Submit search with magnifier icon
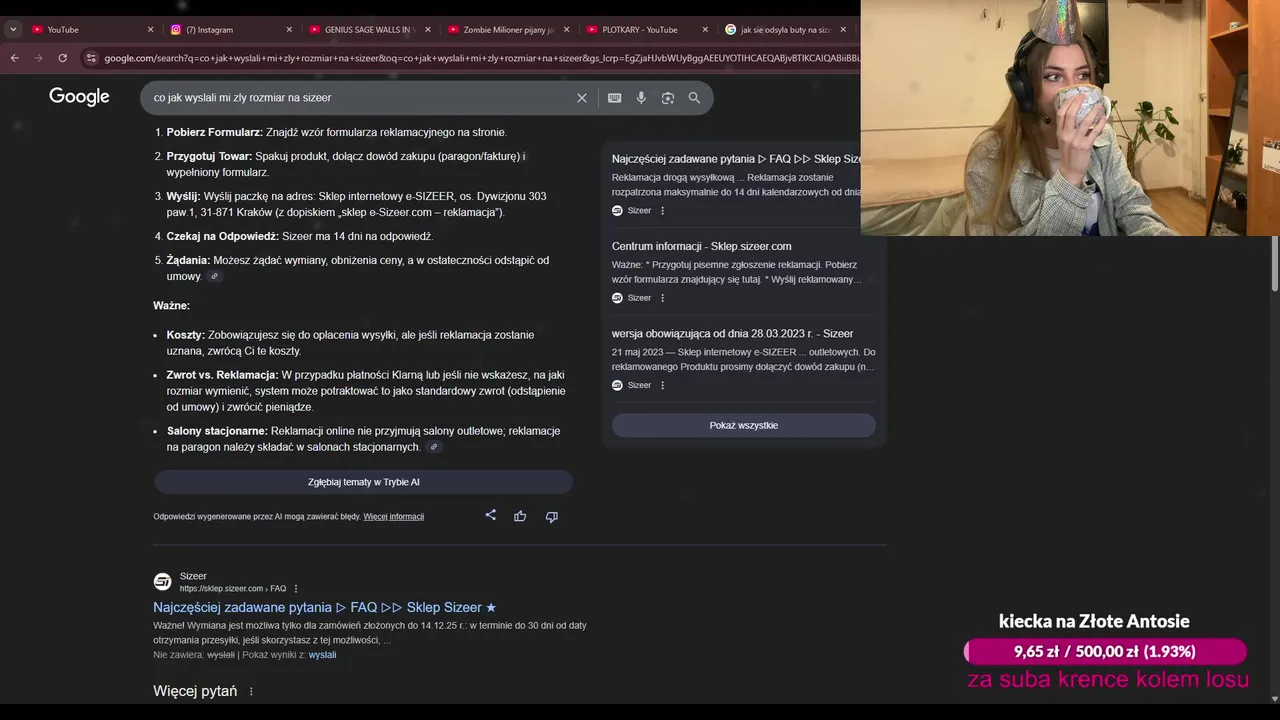The image size is (1280, 720). [694, 98]
